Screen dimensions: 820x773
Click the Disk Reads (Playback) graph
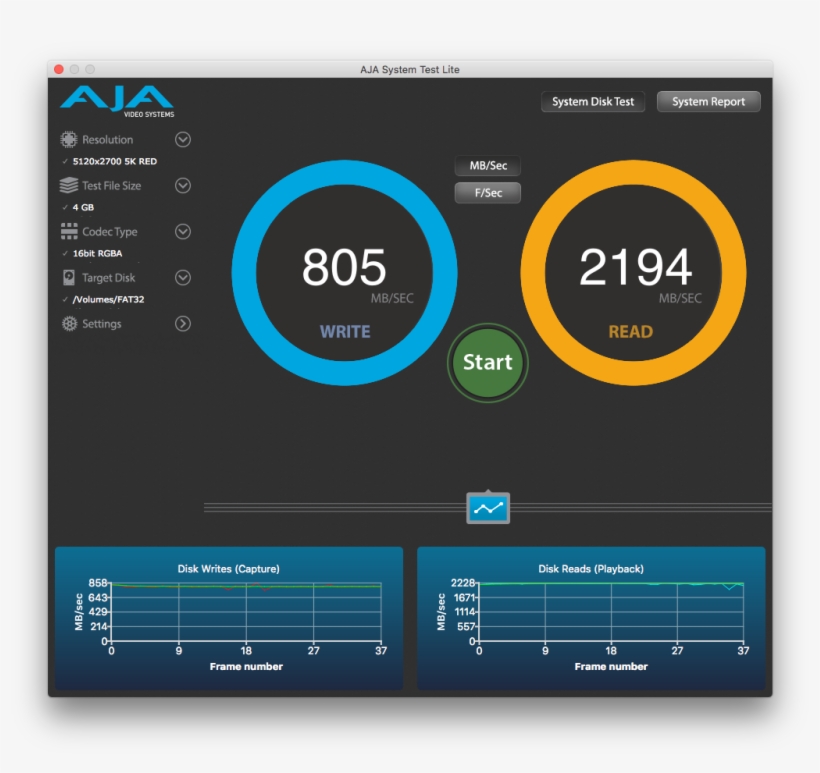click(x=591, y=617)
